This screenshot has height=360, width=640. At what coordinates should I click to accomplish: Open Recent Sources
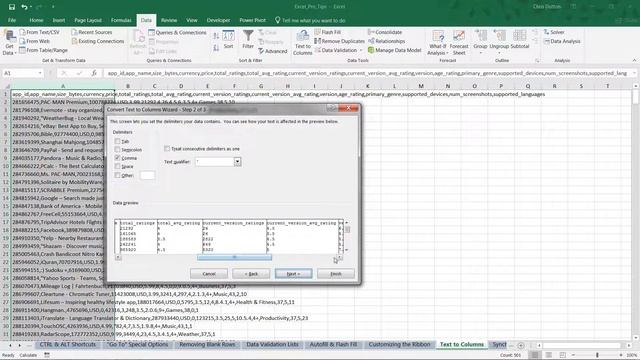tap(91, 32)
